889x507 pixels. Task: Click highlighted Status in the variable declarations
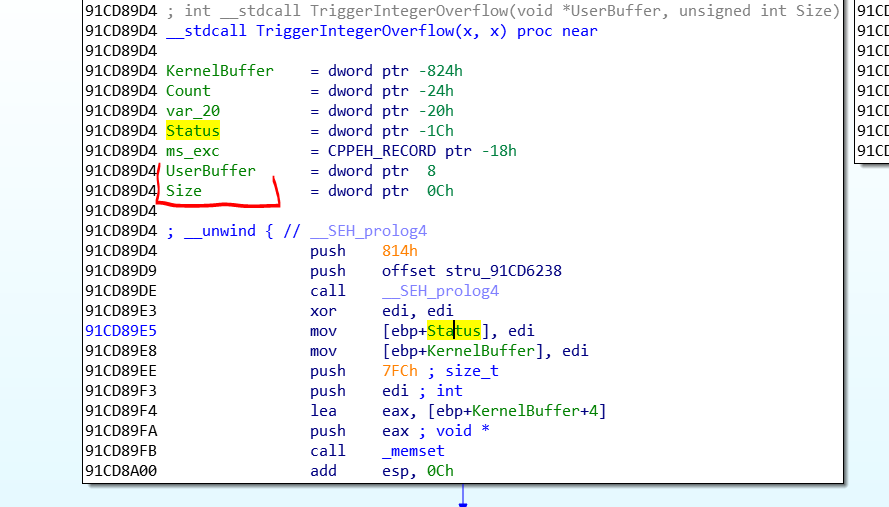click(x=192, y=131)
